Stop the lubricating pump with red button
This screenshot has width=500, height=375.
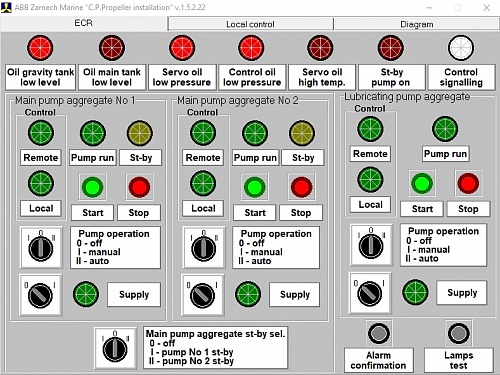click(468, 183)
